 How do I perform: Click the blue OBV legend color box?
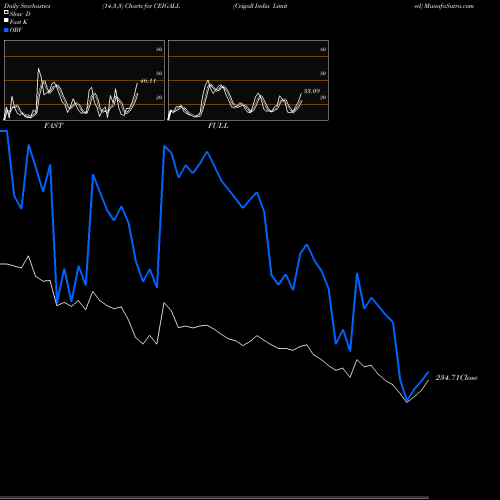[6, 30]
